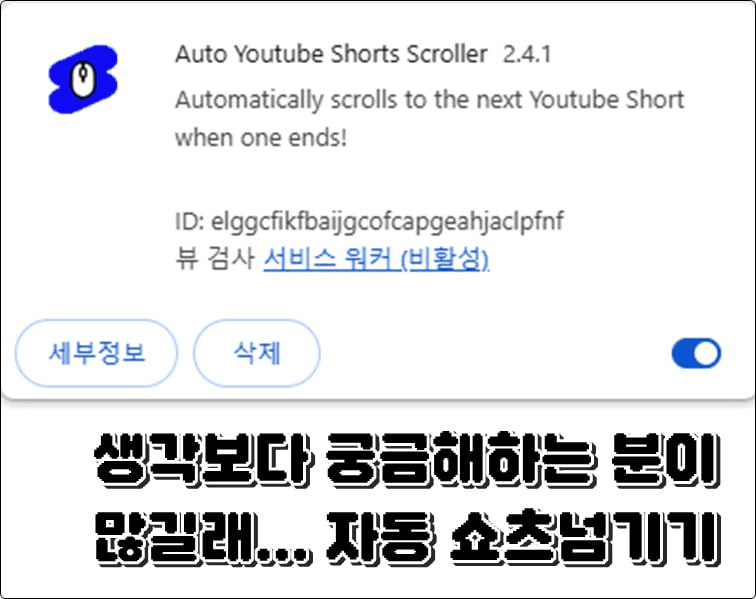Click the version number 2.4.1
Viewport: 756px width, 599px height.
527,54
